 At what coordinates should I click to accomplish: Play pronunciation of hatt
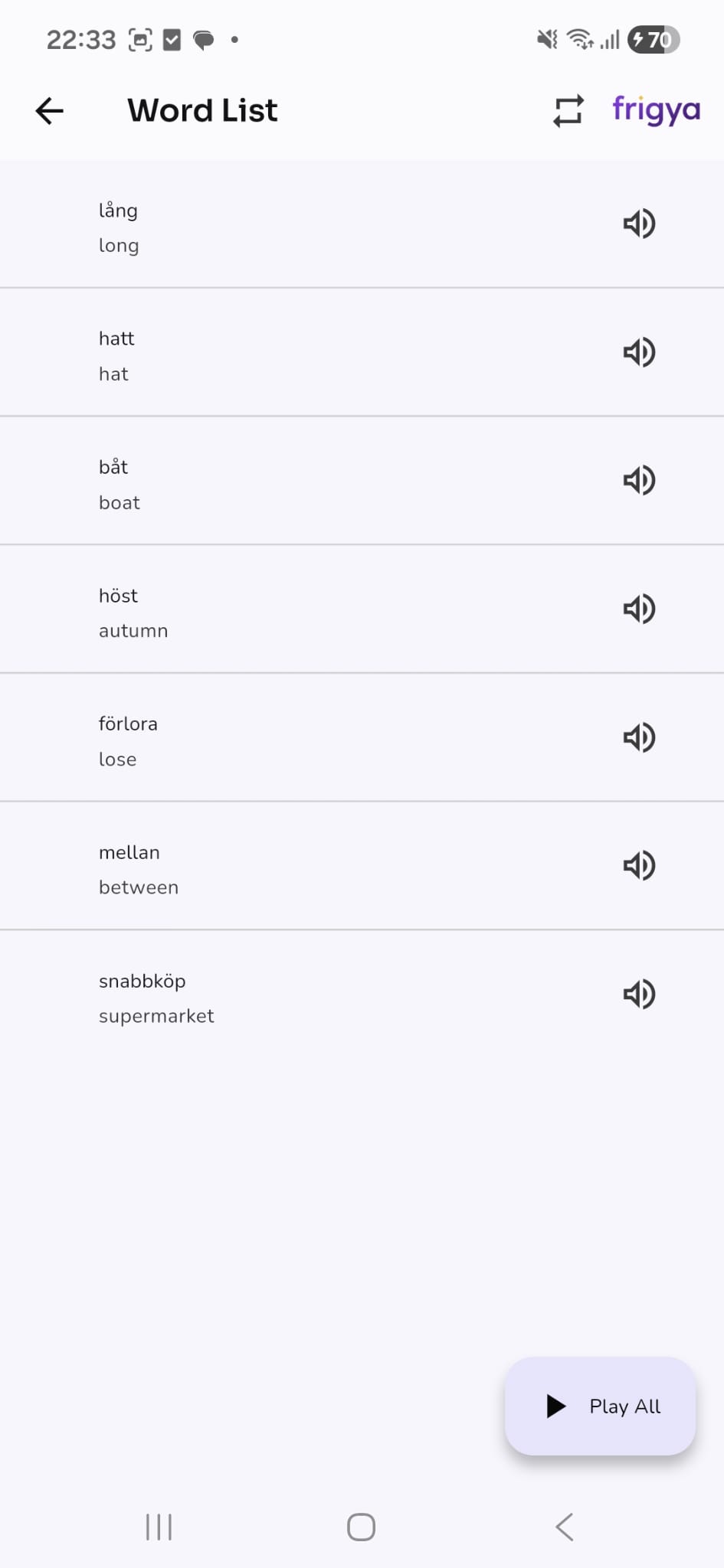[638, 352]
